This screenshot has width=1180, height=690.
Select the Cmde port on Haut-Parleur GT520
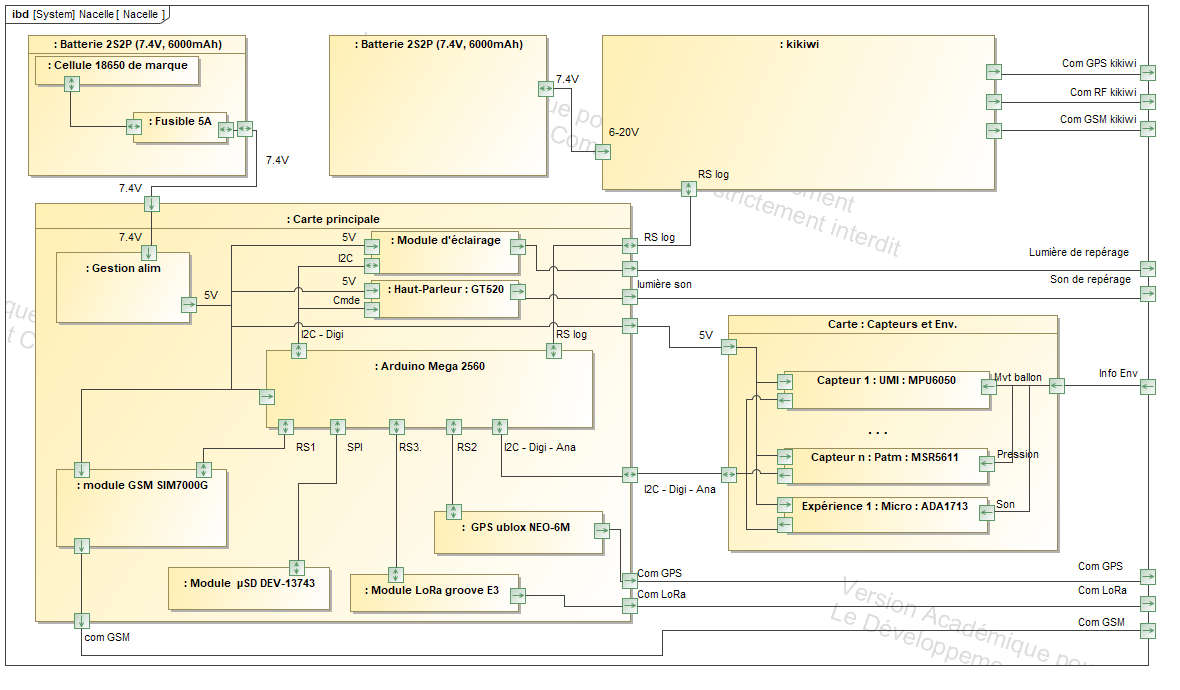(x=372, y=309)
